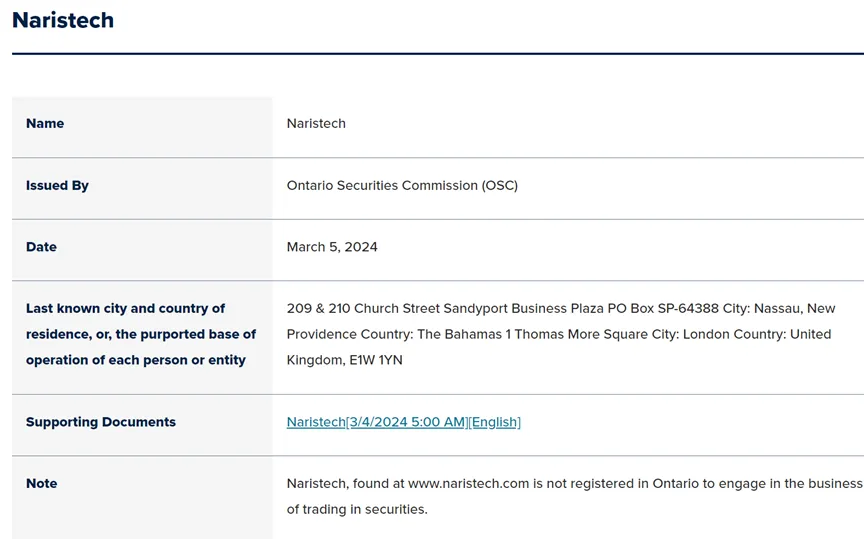864x539 pixels.
Task: Click Ontario Securities Commission (OSC) text
Action: coord(402,186)
